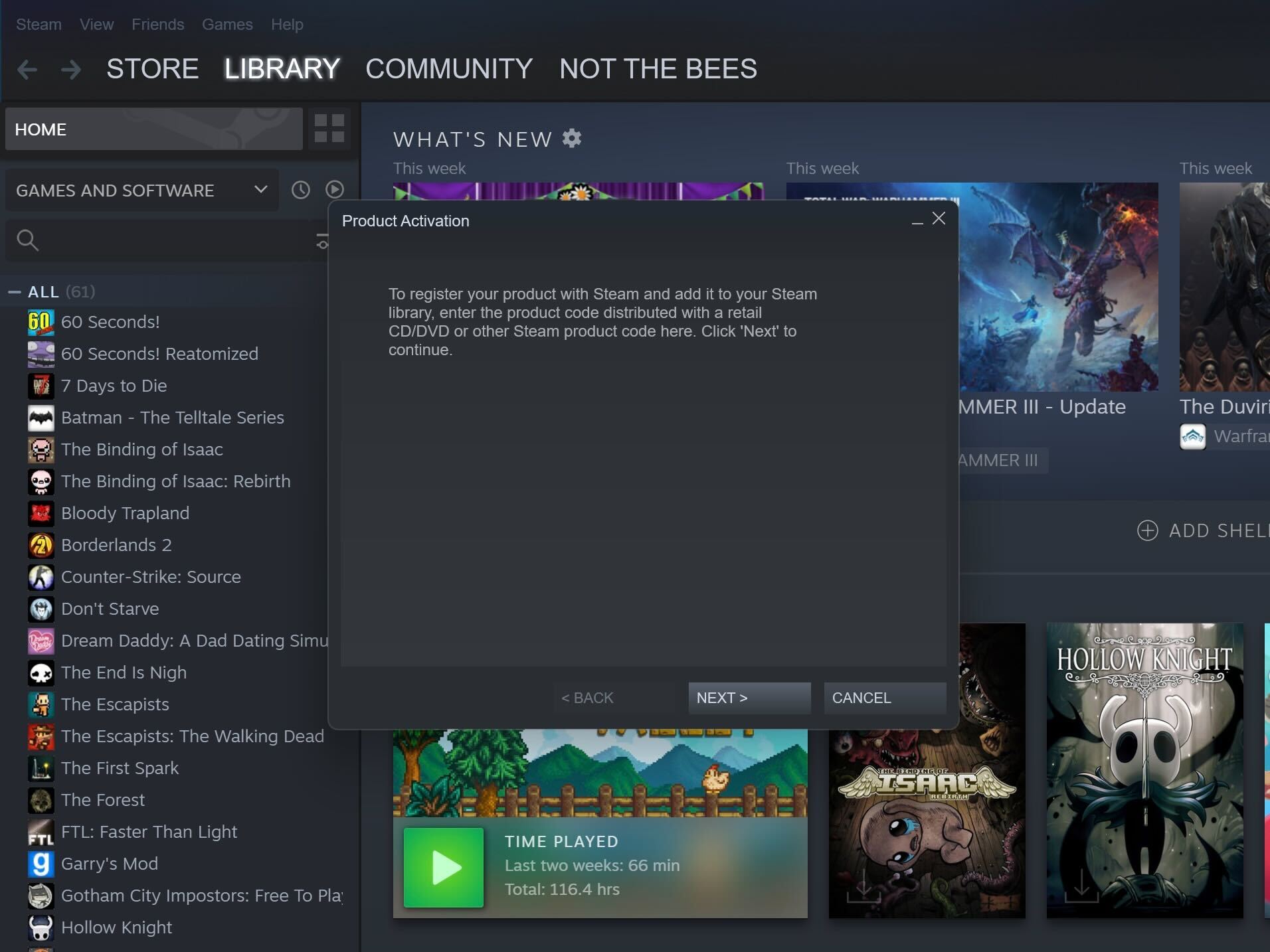
Task: Open What's New settings gear
Action: click(571, 138)
